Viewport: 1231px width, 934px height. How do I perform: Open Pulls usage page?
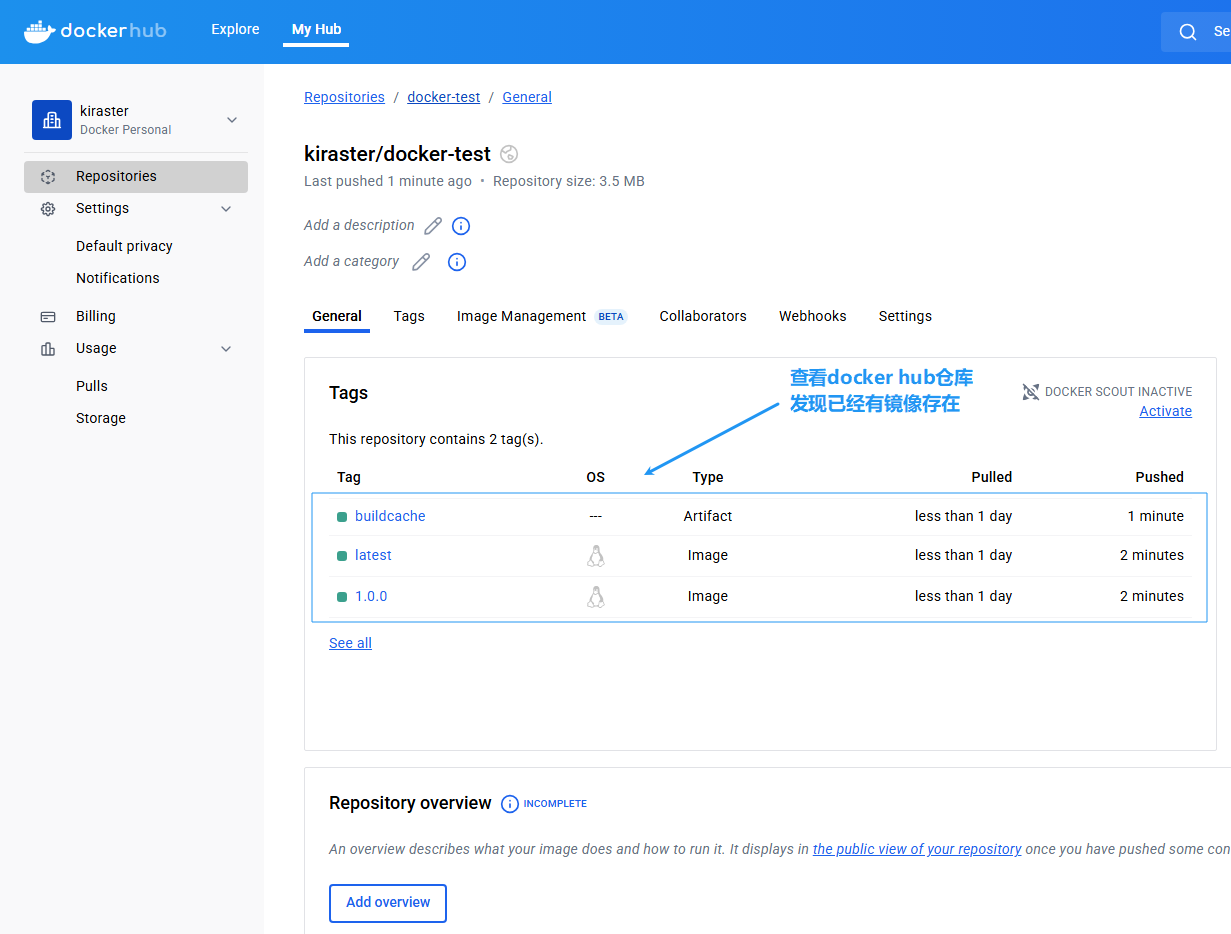(92, 386)
